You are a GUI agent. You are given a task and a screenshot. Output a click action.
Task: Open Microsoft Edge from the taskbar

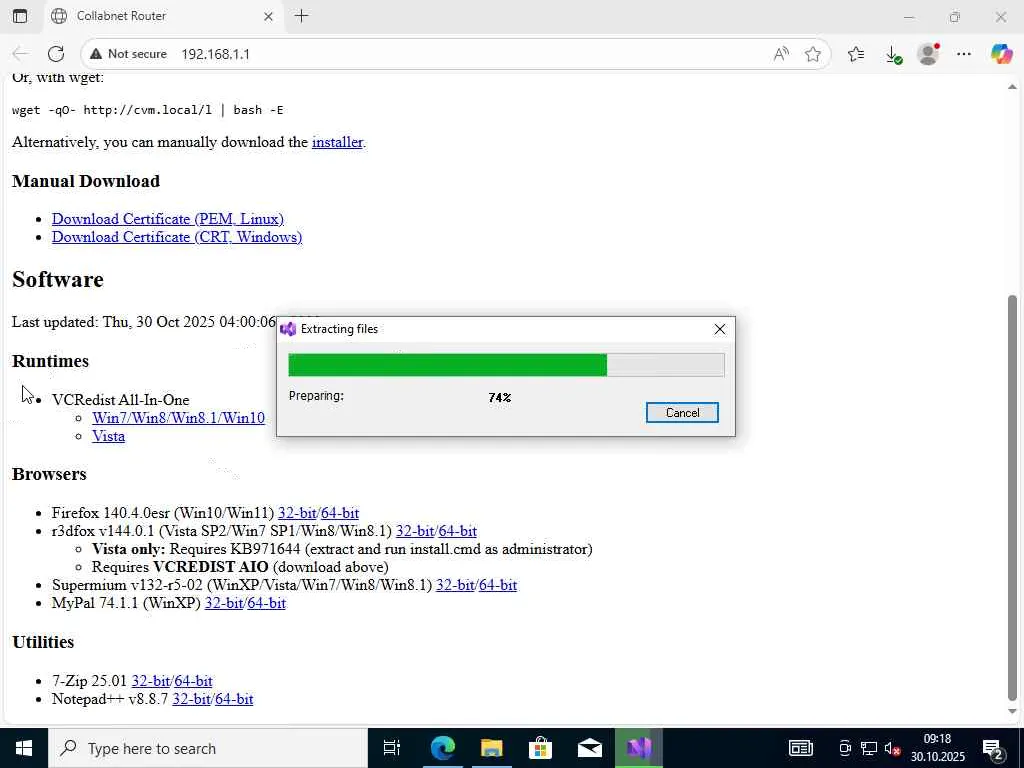click(x=442, y=748)
